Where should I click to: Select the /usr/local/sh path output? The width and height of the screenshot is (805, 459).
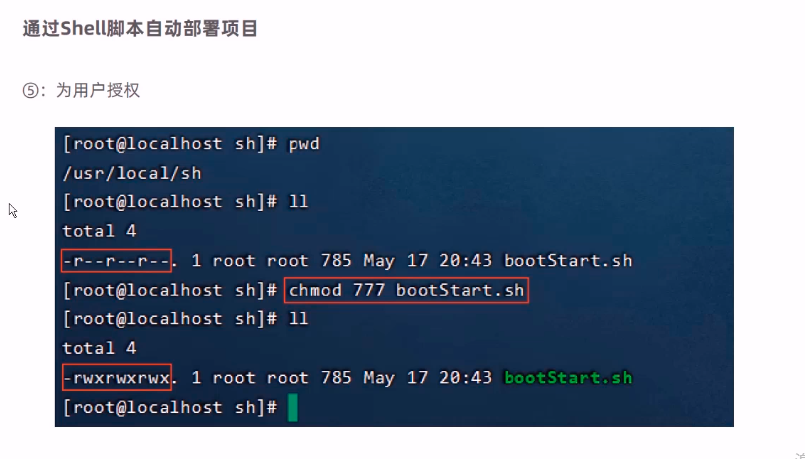click(132, 174)
